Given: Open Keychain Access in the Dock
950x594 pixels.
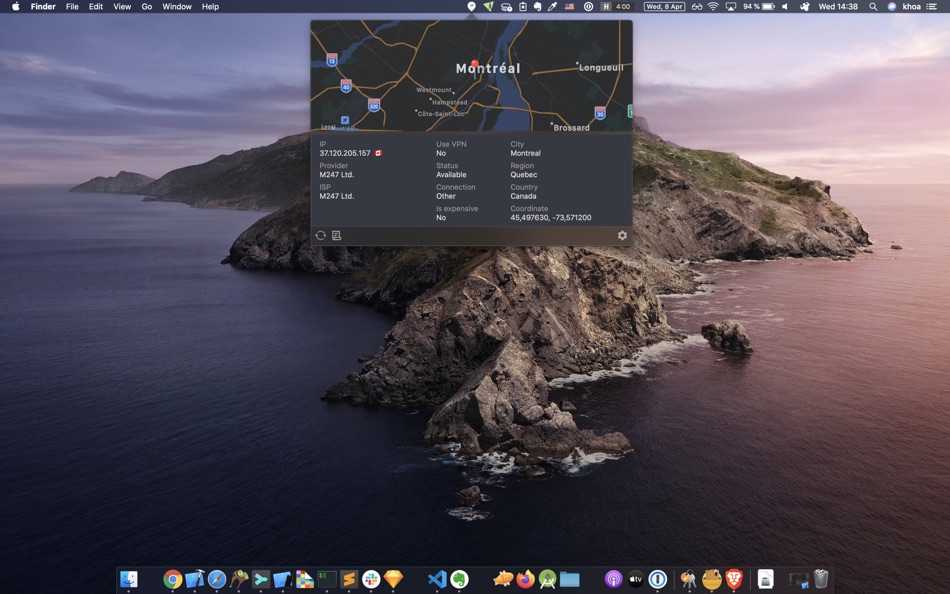Looking at the screenshot, I should coord(688,579).
